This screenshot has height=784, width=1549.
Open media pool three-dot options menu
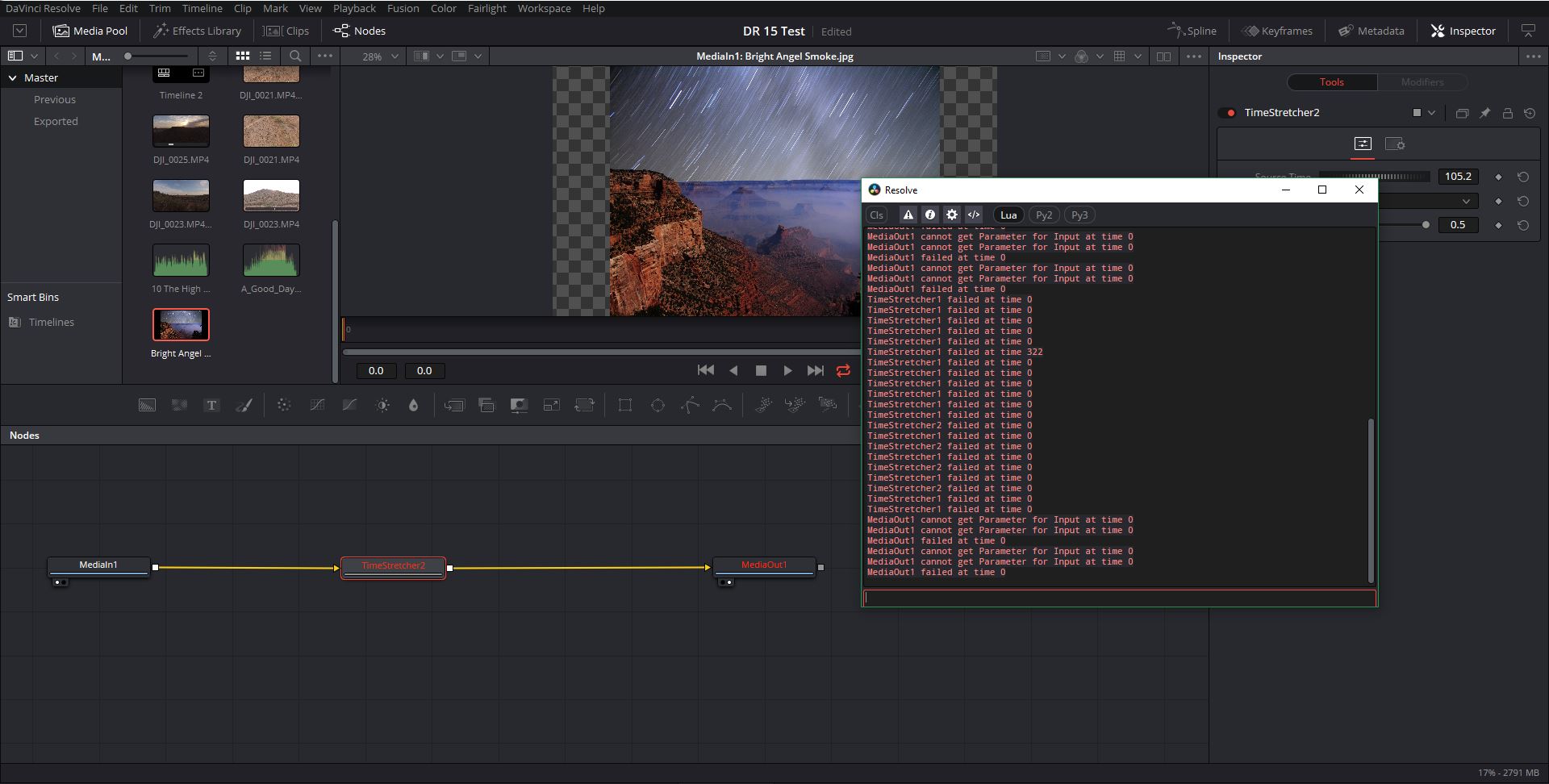click(x=324, y=56)
